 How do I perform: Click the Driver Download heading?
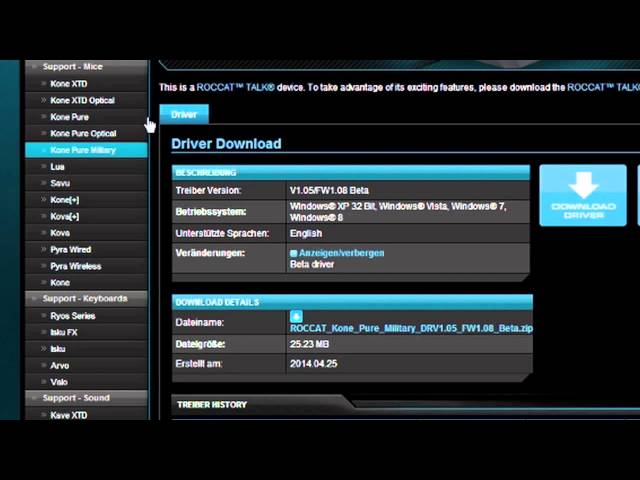(x=226, y=144)
